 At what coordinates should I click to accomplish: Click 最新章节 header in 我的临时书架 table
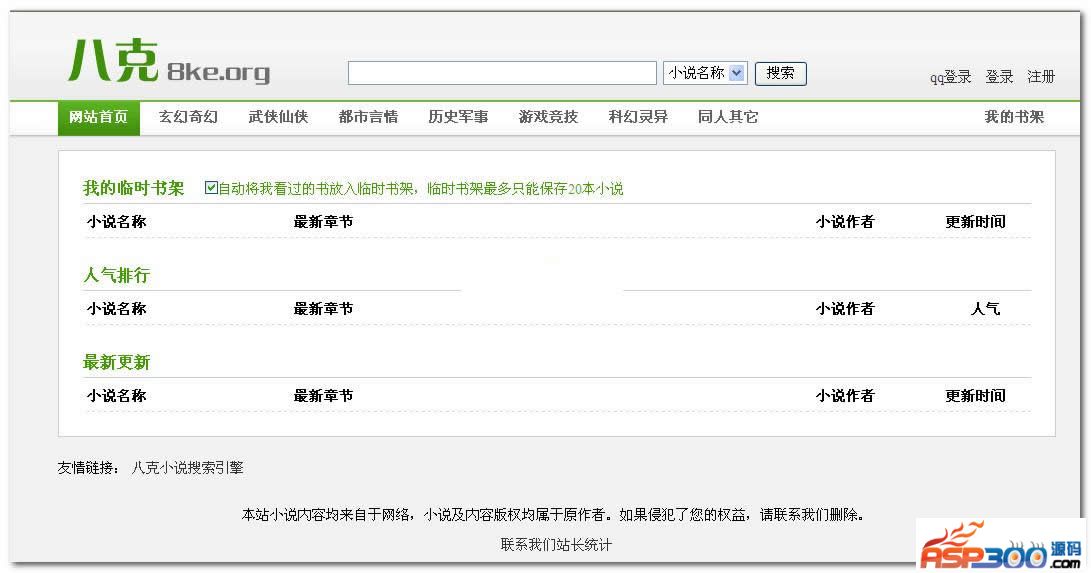(323, 222)
